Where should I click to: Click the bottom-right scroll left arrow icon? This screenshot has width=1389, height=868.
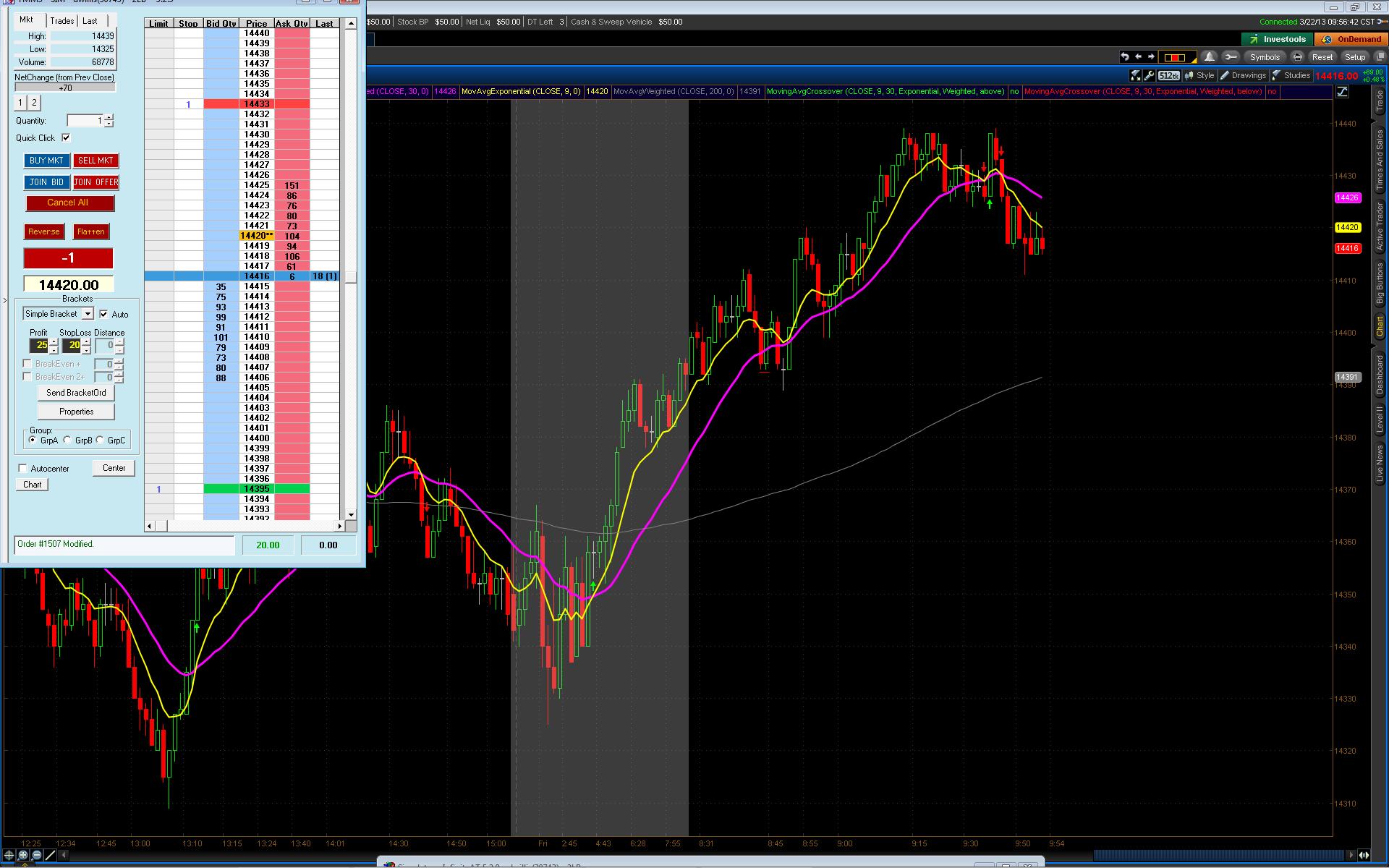click(1351, 855)
